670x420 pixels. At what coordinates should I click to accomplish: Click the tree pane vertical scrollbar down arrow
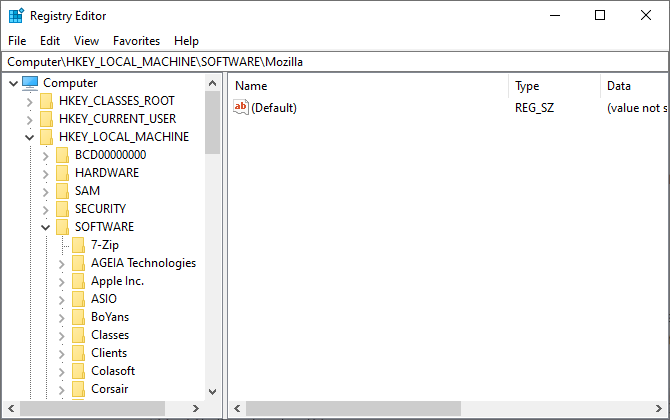(212, 392)
